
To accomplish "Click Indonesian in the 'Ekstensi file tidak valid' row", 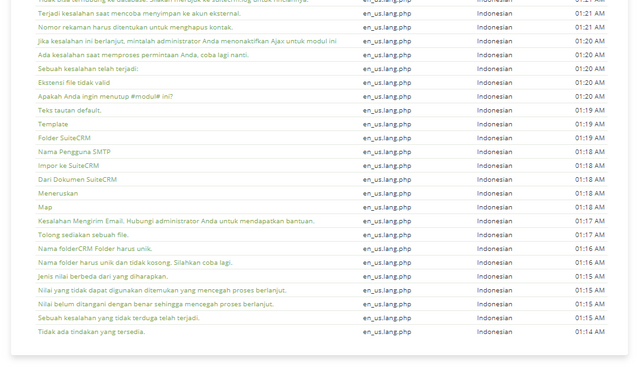I will coord(494,83).
